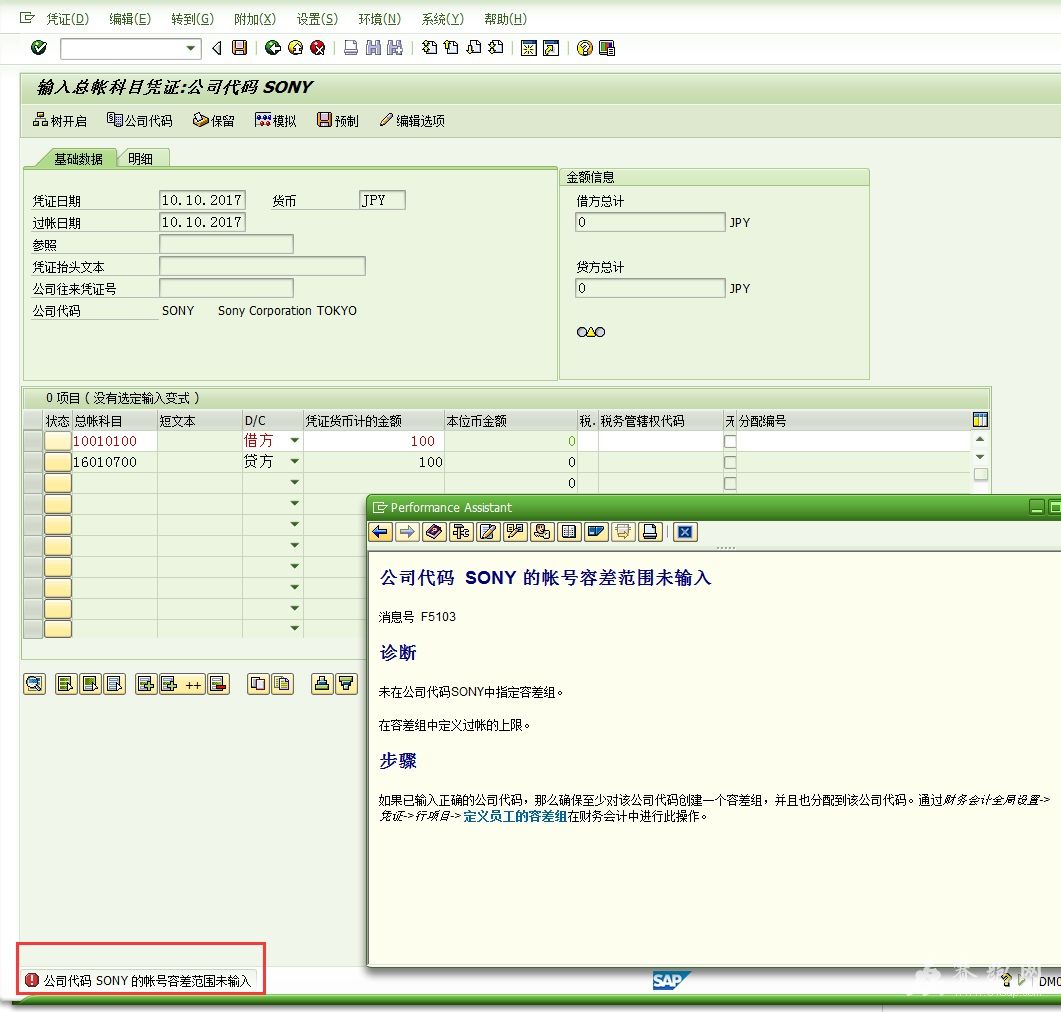Click the First Page icon
This screenshot has height=1012, width=1061.
coord(429,47)
